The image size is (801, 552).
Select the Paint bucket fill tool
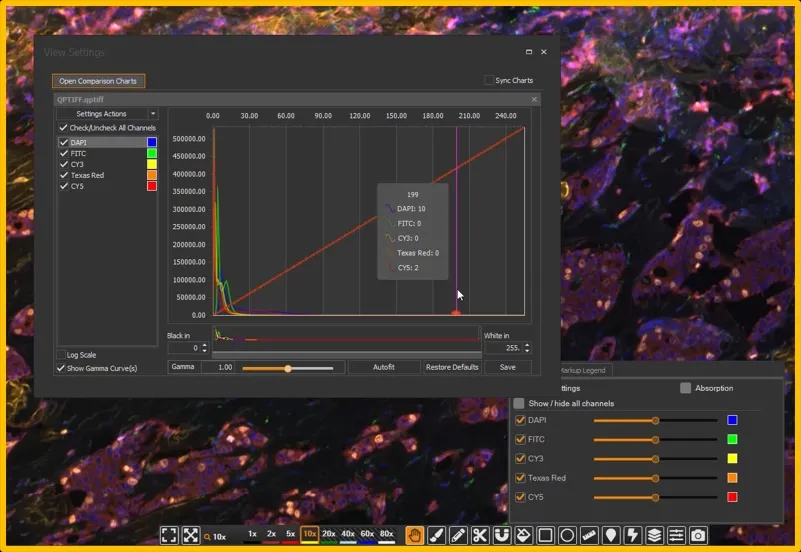[x=524, y=535]
